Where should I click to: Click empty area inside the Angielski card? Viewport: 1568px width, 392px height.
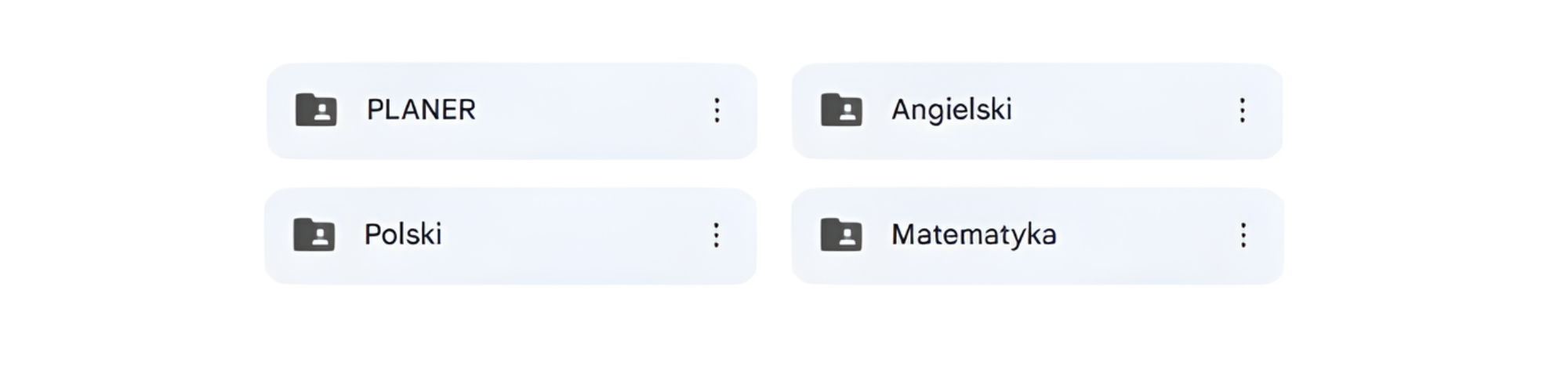1121,111
